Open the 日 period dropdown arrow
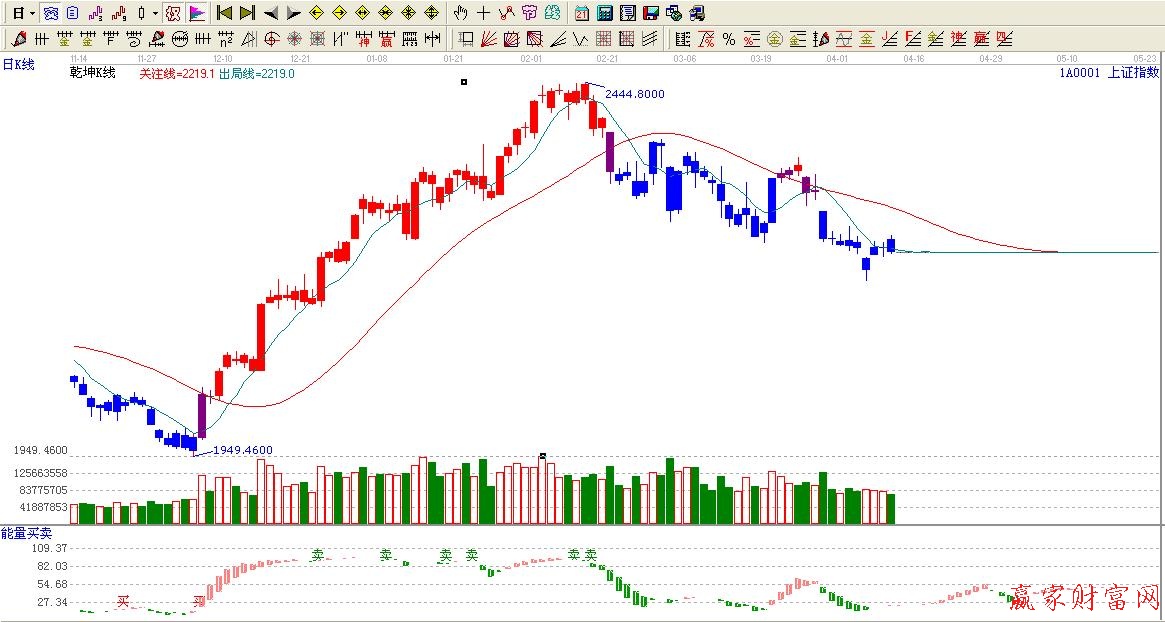This screenshot has width=1165, height=622. 32,13
